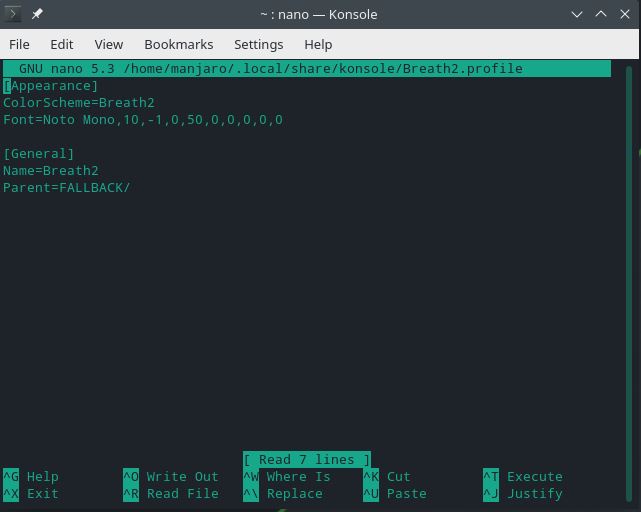This screenshot has height=512, width=641.
Task: Click the terminal icon in the title bar
Action: 12,14
